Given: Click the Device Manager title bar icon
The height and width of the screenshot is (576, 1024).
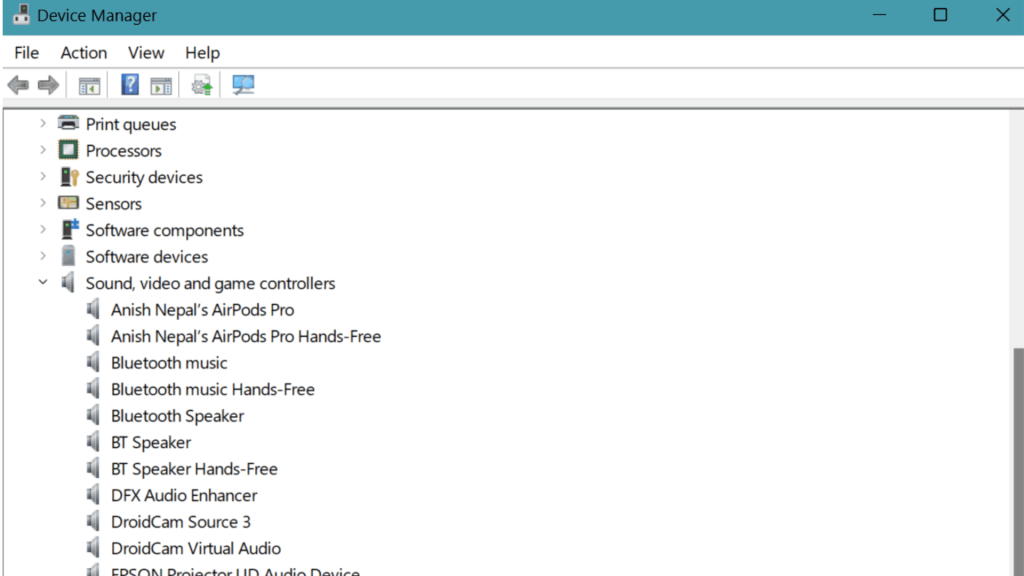Looking at the screenshot, I should point(21,14).
